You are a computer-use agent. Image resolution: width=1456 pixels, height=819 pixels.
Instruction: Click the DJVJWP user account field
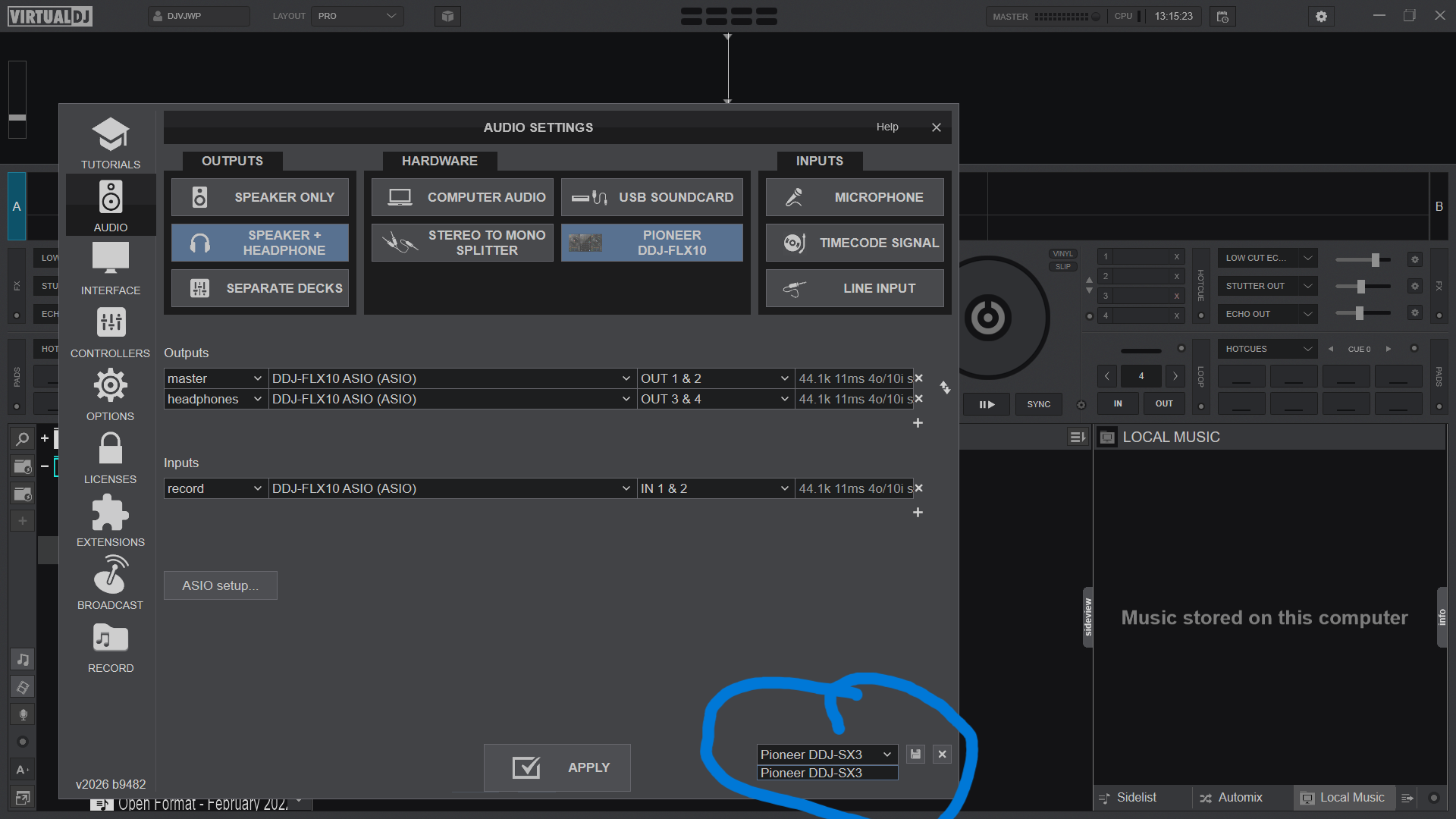tap(199, 16)
